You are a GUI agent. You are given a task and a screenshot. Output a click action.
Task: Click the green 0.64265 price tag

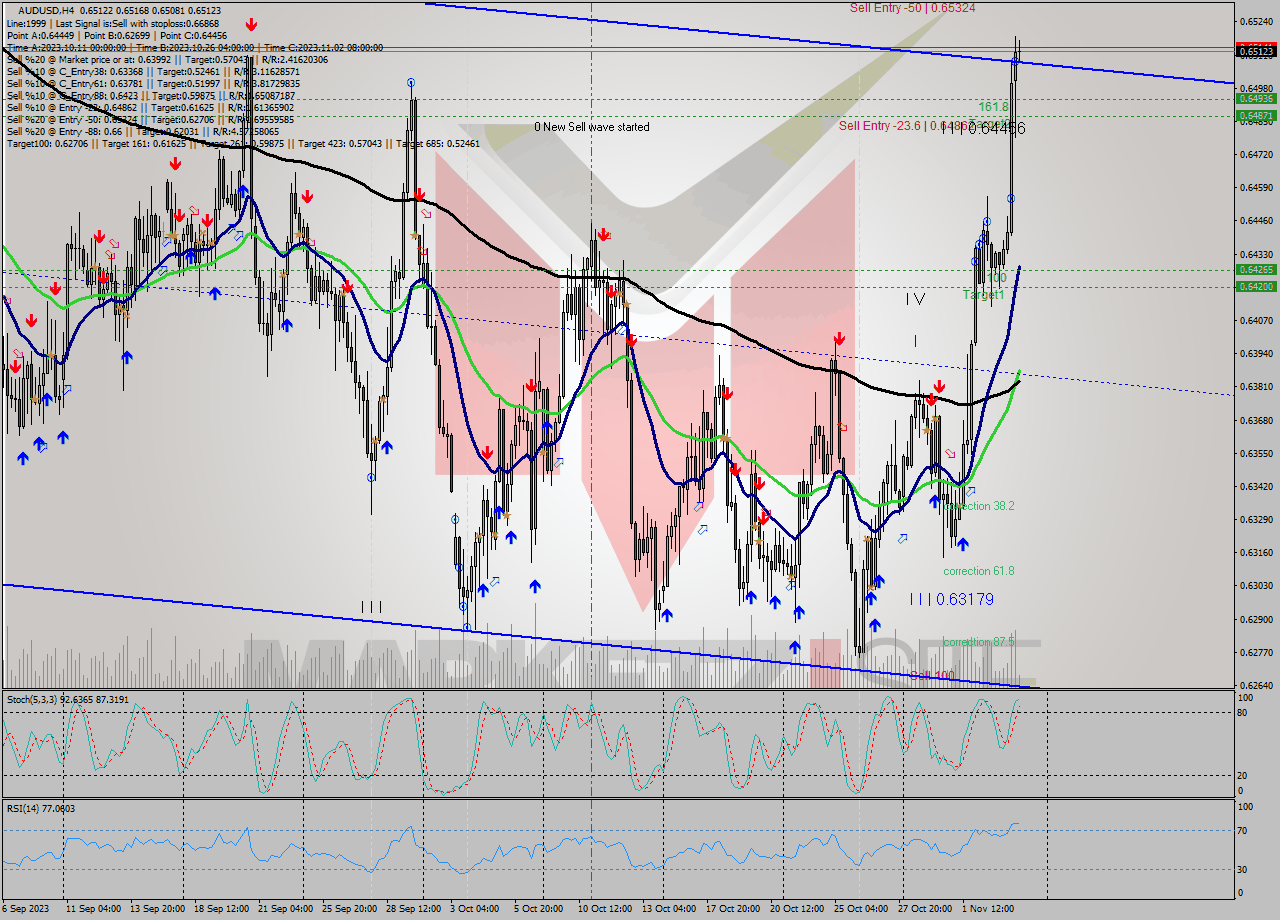(x=1256, y=269)
